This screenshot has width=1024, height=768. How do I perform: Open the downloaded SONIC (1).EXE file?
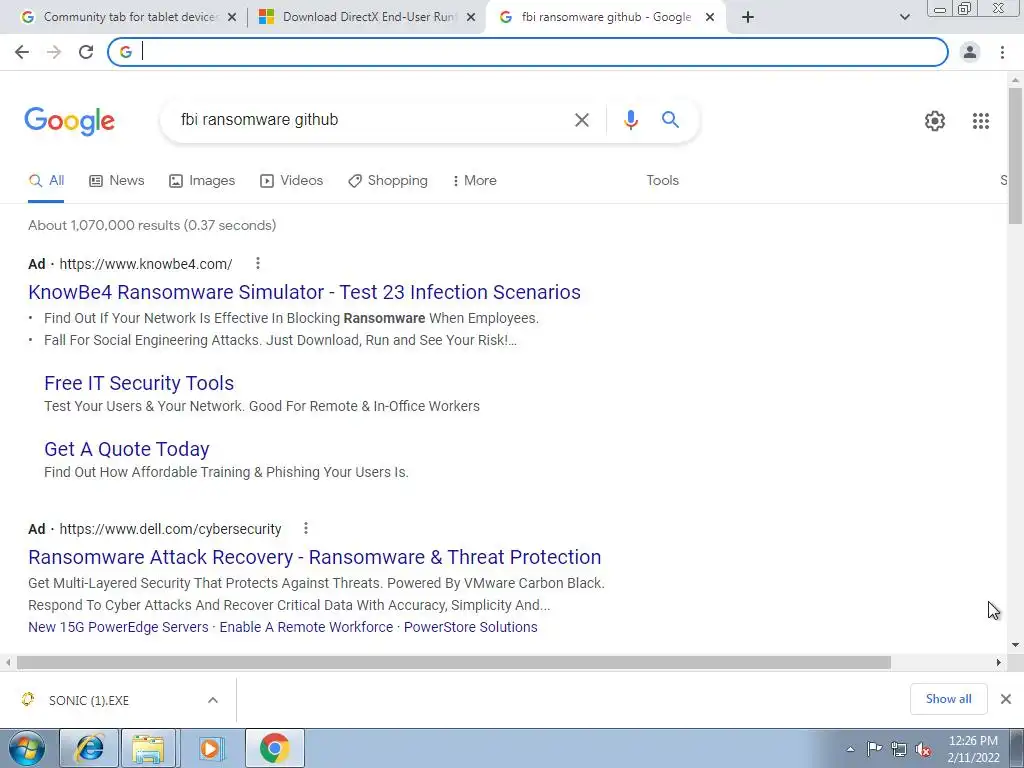coord(89,700)
